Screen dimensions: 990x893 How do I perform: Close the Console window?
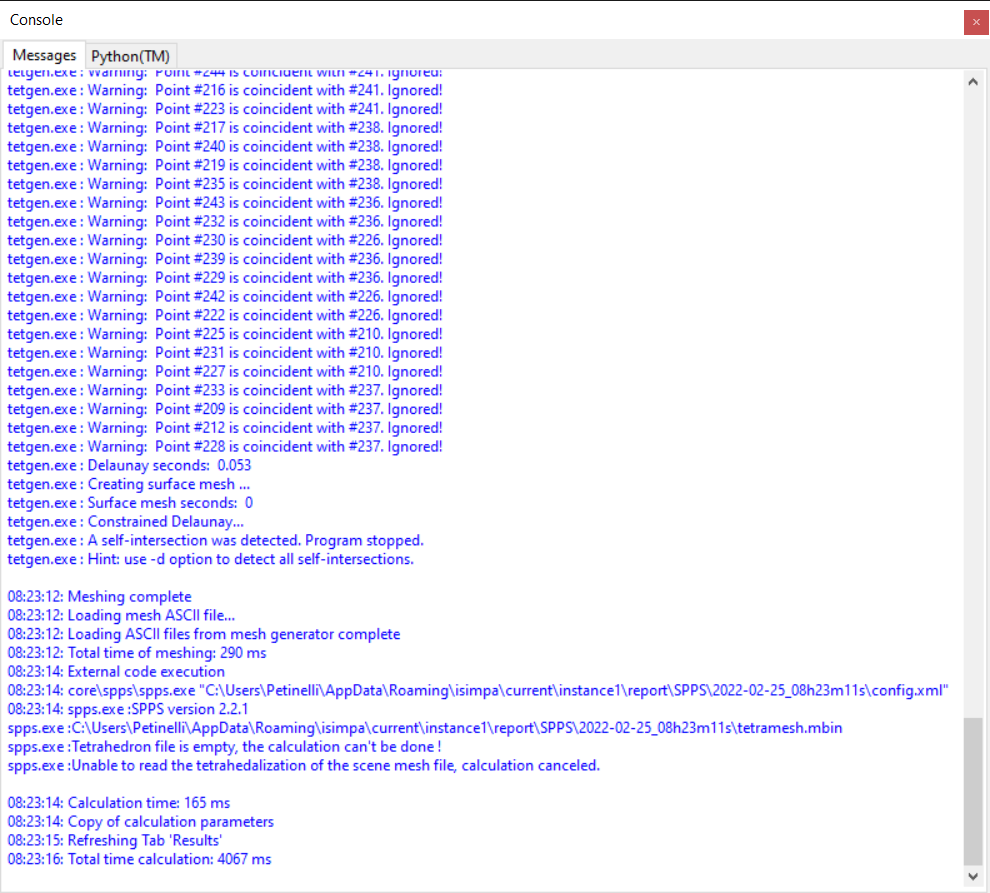[976, 21]
